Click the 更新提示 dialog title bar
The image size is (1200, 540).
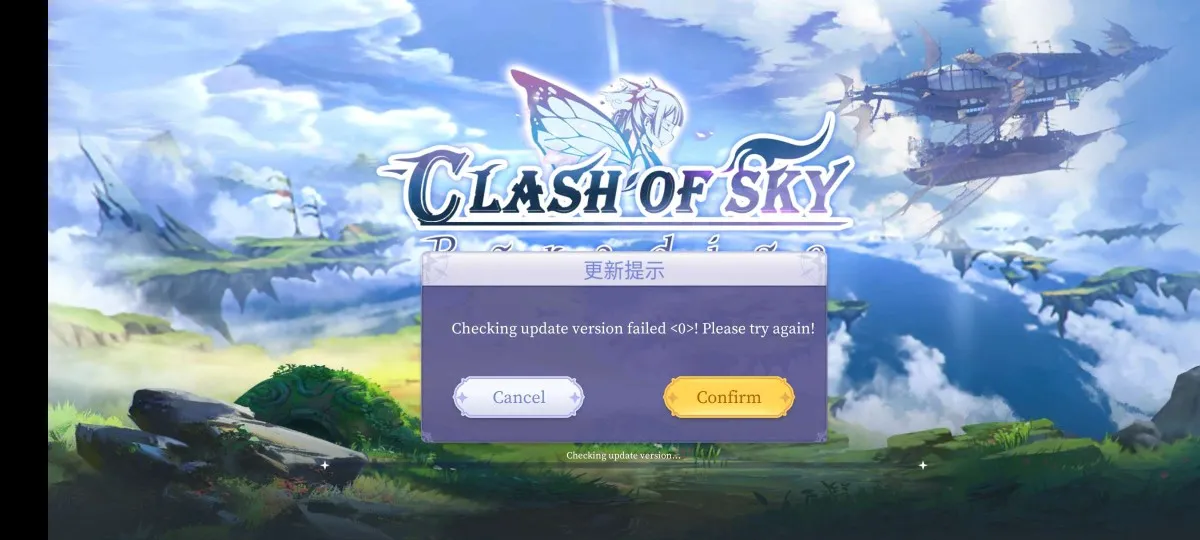coord(624,270)
